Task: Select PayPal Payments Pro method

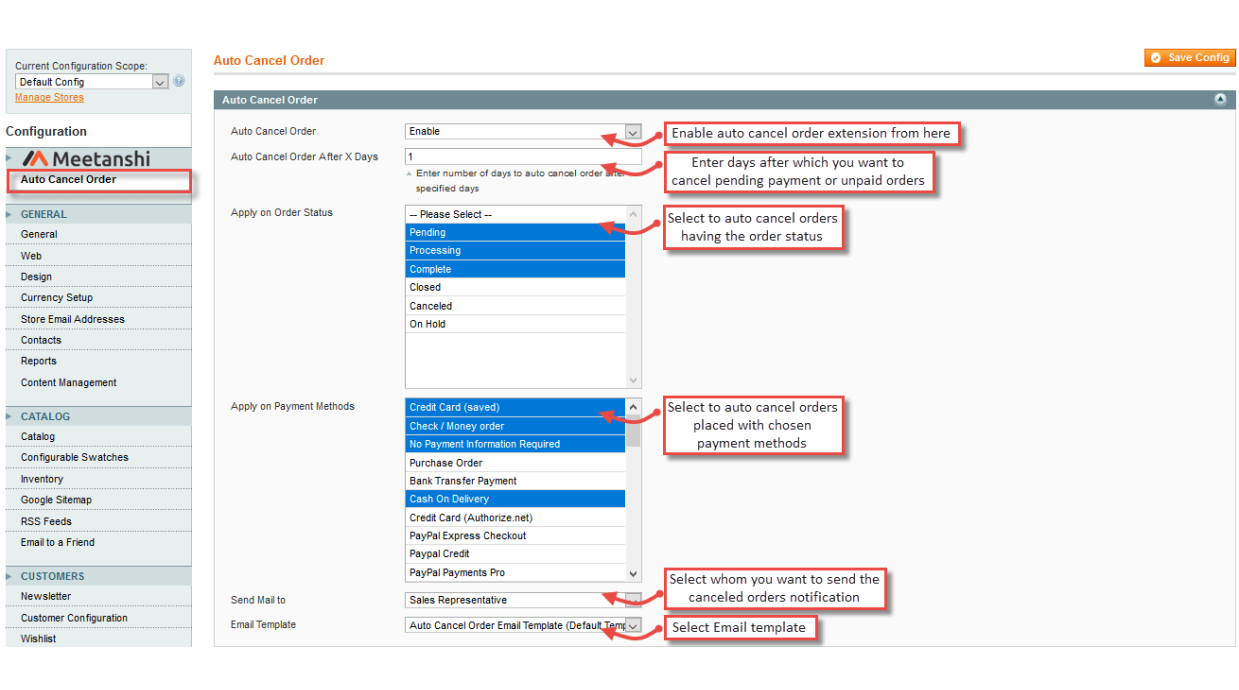Action: click(x=515, y=573)
